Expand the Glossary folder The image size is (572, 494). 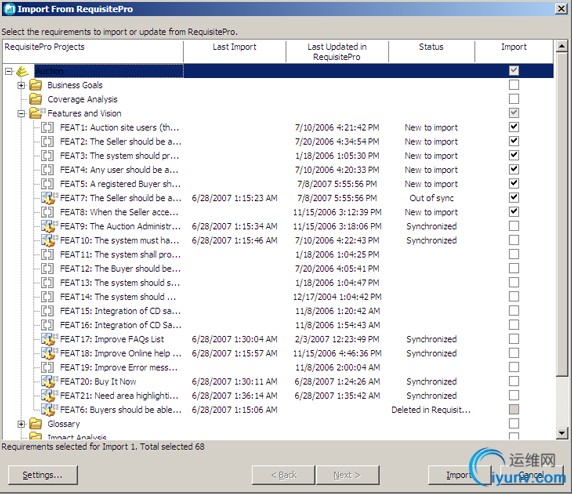click(21, 424)
